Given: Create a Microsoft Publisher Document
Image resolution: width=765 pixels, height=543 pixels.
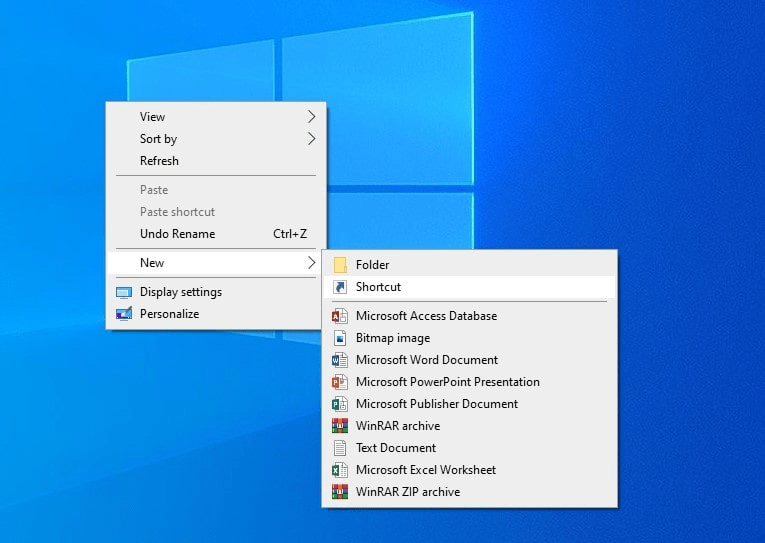Looking at the screenshot, I should [x=469, y=404].
